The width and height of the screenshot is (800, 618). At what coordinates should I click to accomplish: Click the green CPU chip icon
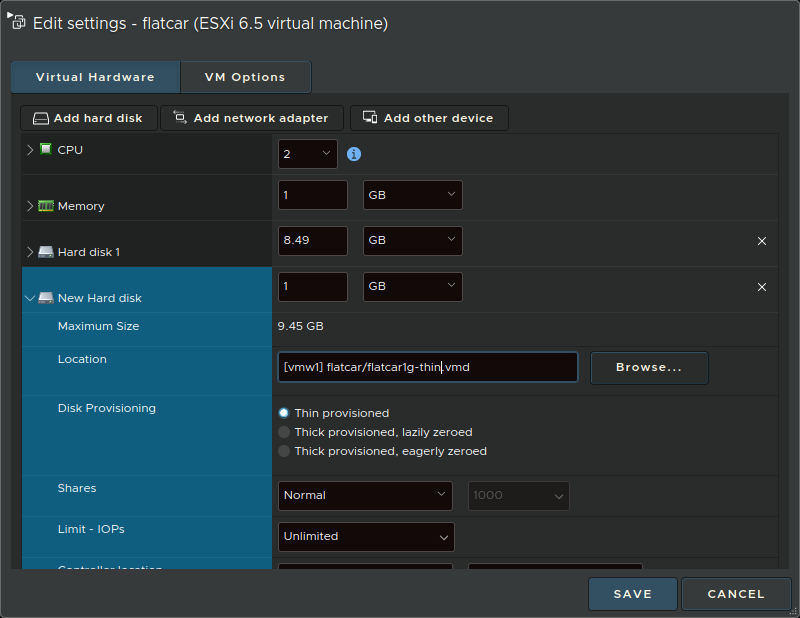[x=46, y=149]
